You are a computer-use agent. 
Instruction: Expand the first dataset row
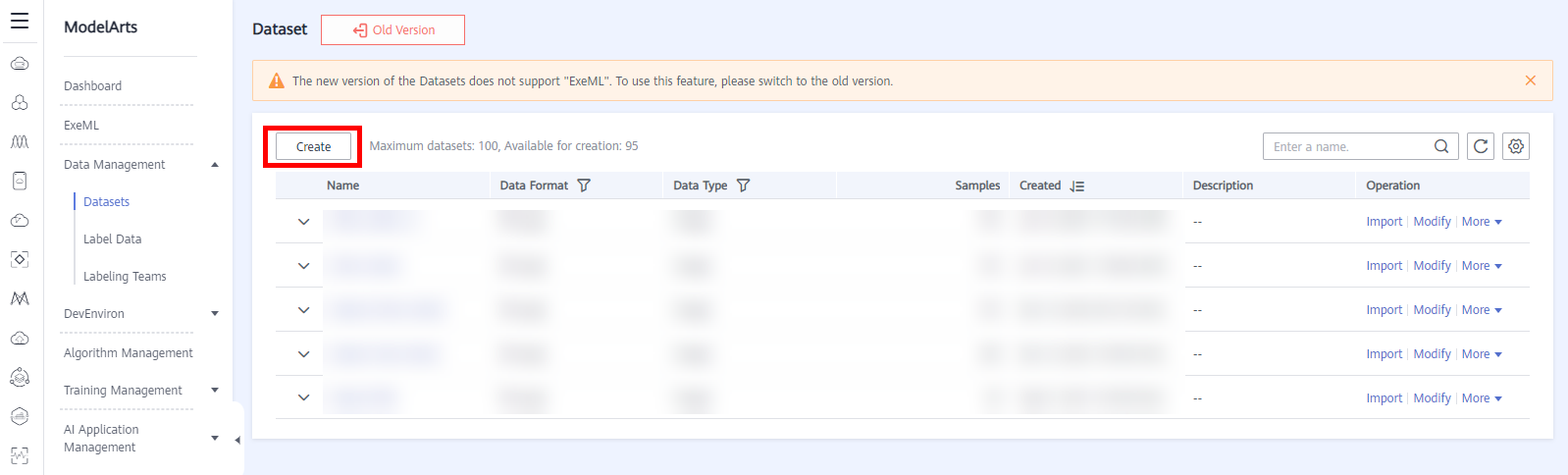coord(304,222)
